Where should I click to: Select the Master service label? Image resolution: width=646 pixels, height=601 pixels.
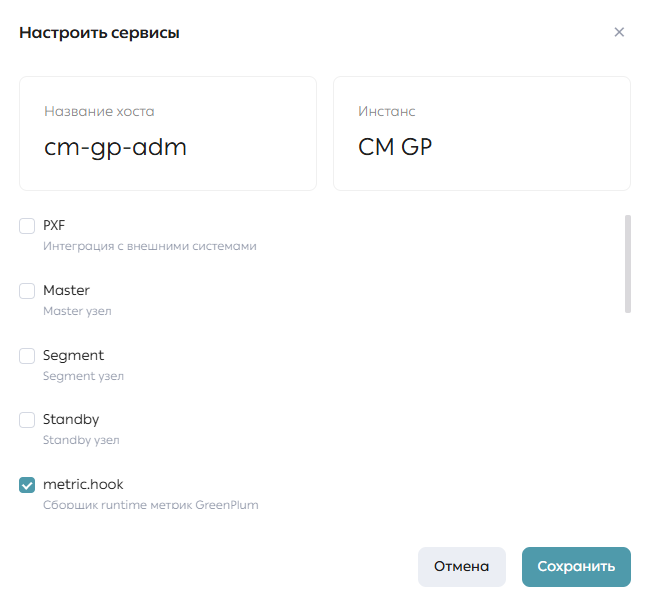tap(66, 290)
